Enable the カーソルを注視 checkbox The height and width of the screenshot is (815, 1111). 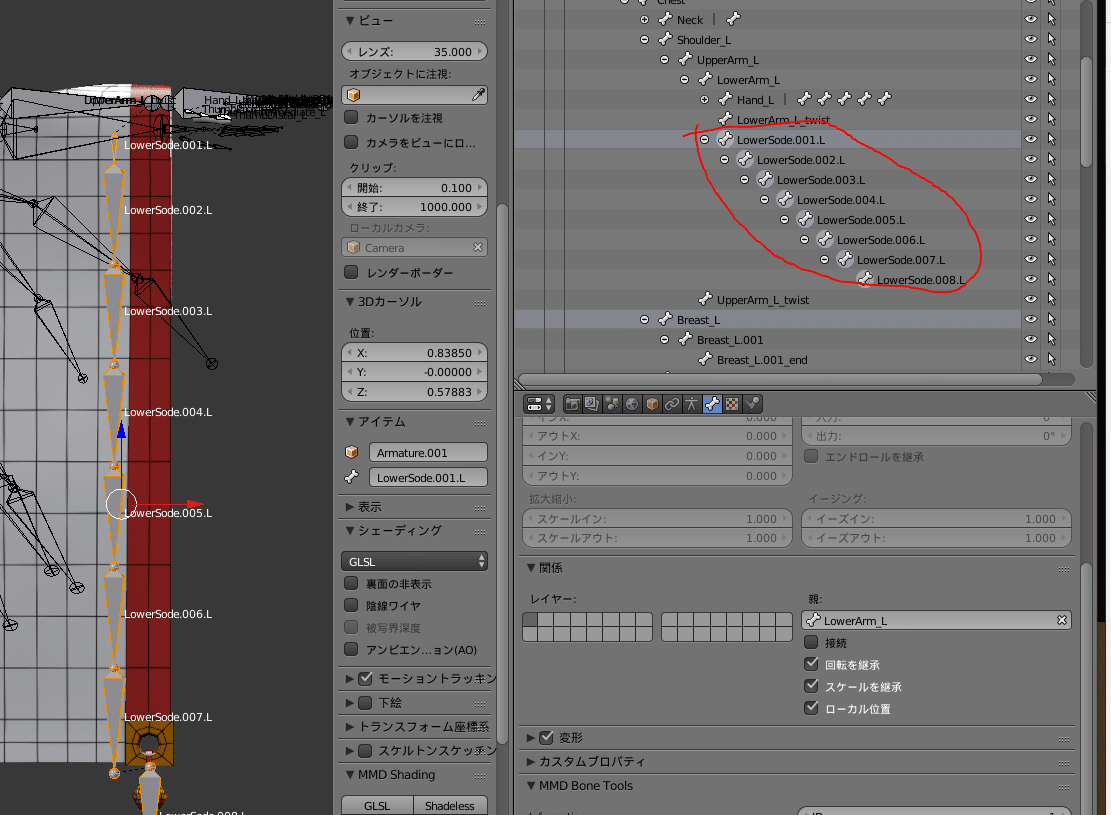point(351,117)
